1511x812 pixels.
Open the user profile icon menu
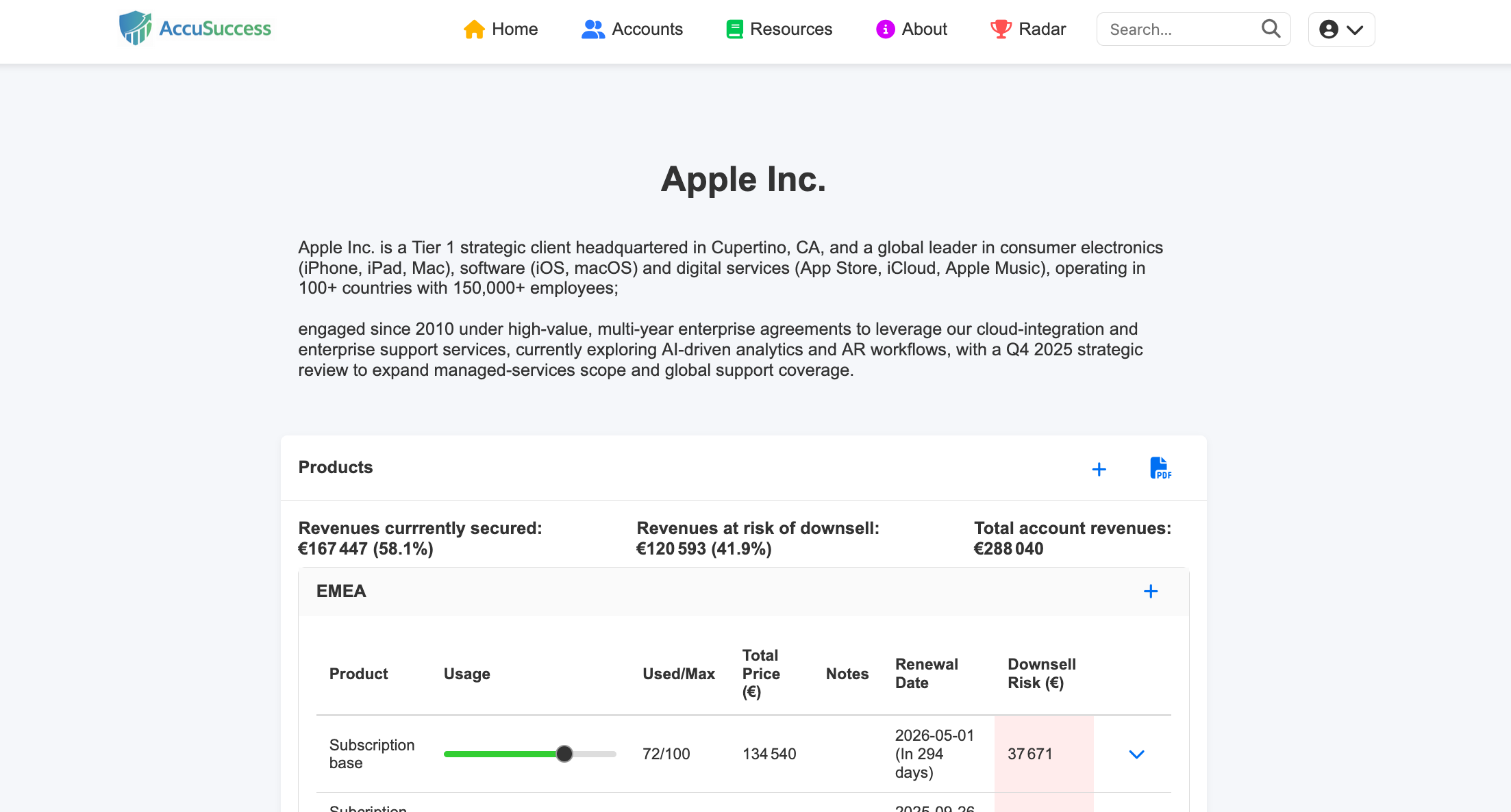1329,29
